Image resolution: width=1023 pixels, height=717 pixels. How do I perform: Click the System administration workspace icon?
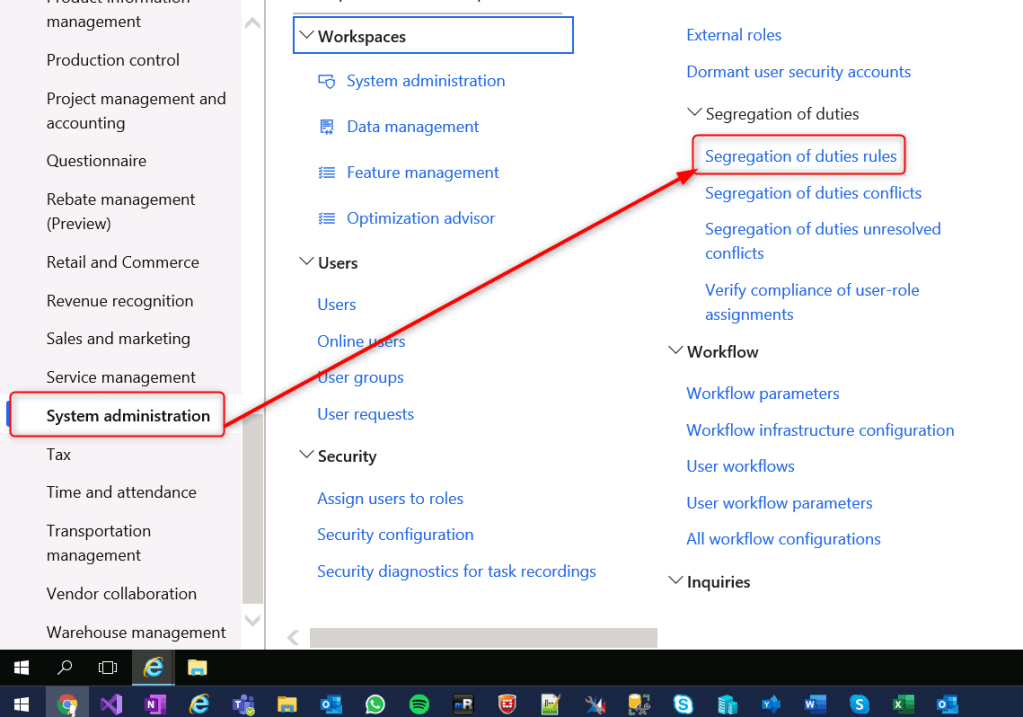(x=326, y=81)
